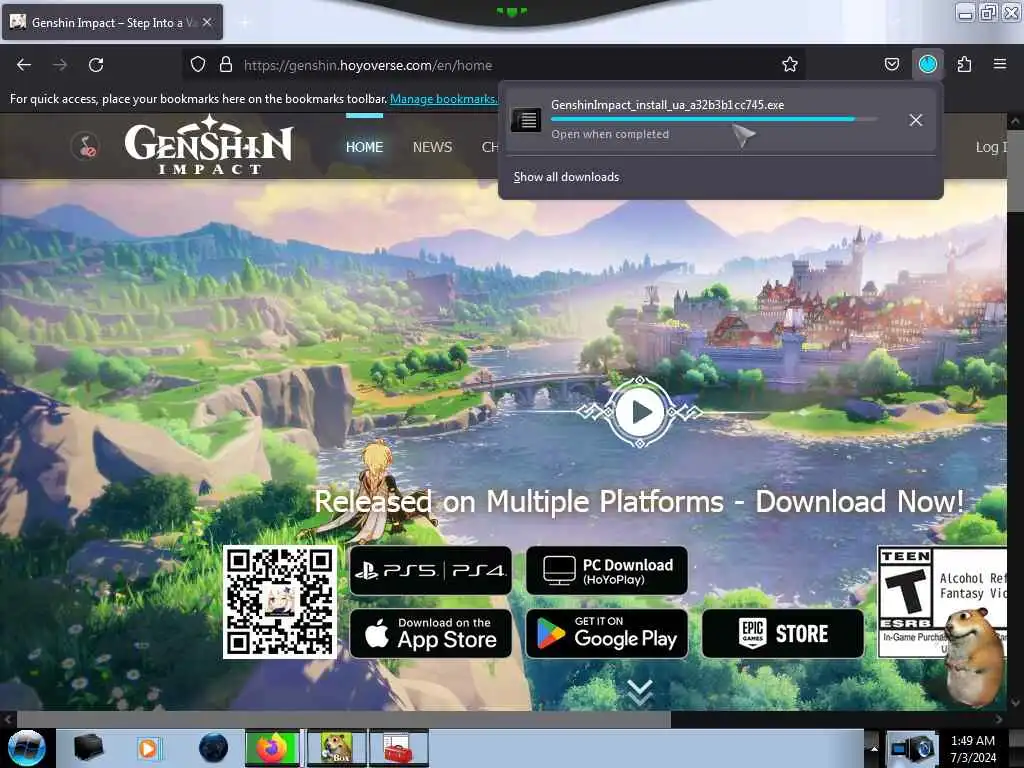
Task: Toggle the downloads panel toolbar icon
Action: [928, 64]
